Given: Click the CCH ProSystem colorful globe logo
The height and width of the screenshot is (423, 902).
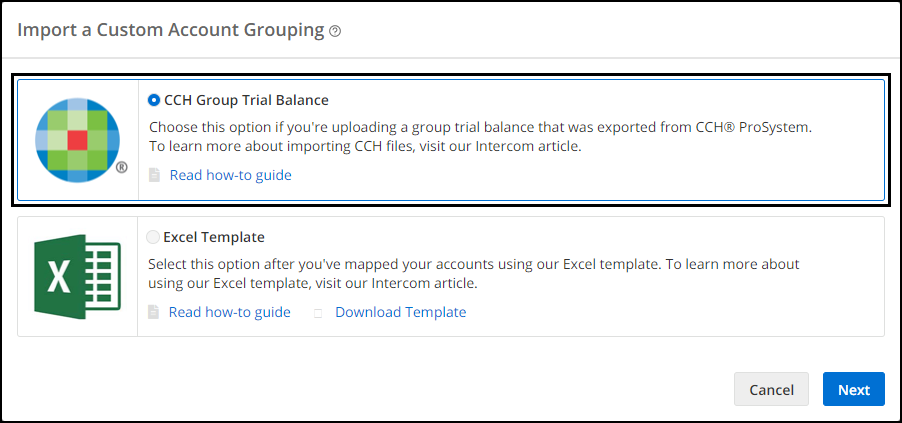Looking at the screenshot, I should pyautogui.click(x=78, y=140).
